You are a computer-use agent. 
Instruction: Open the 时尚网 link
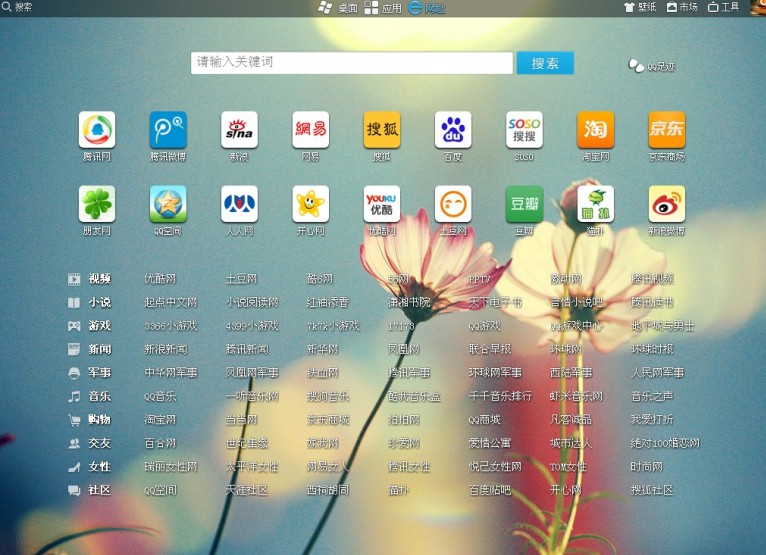pyautogui.click(x=647, y=467)
